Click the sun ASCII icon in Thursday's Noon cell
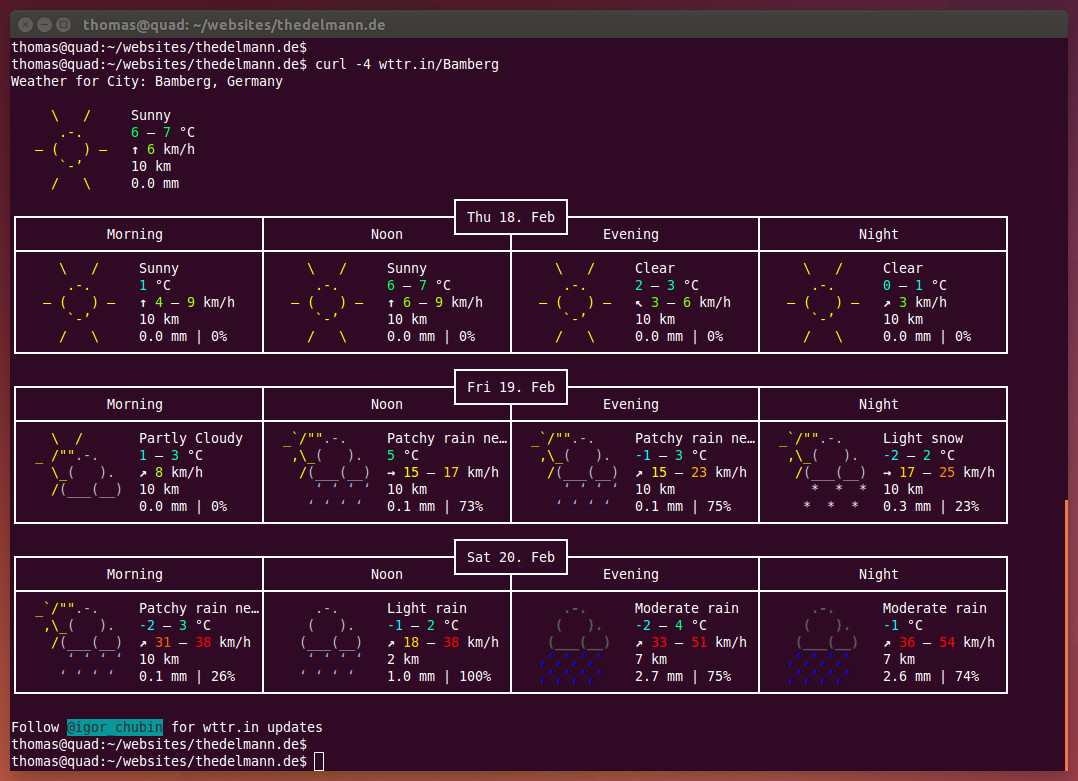This screenshot has width=1078, height=781. 327,302
